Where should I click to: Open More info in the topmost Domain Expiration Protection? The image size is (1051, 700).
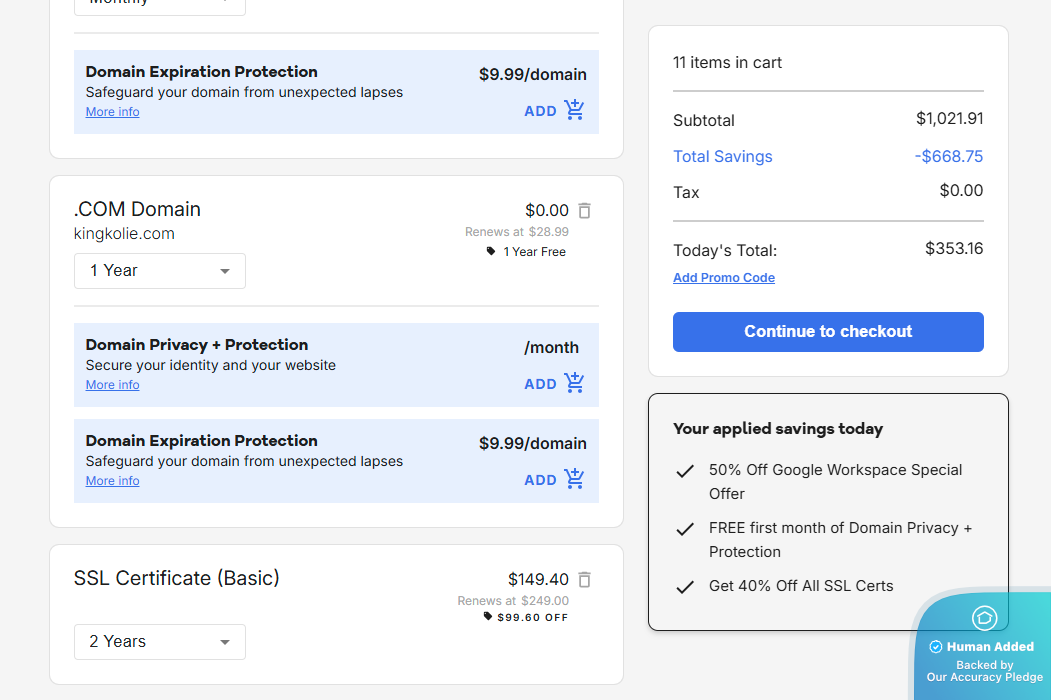[112, 112]
